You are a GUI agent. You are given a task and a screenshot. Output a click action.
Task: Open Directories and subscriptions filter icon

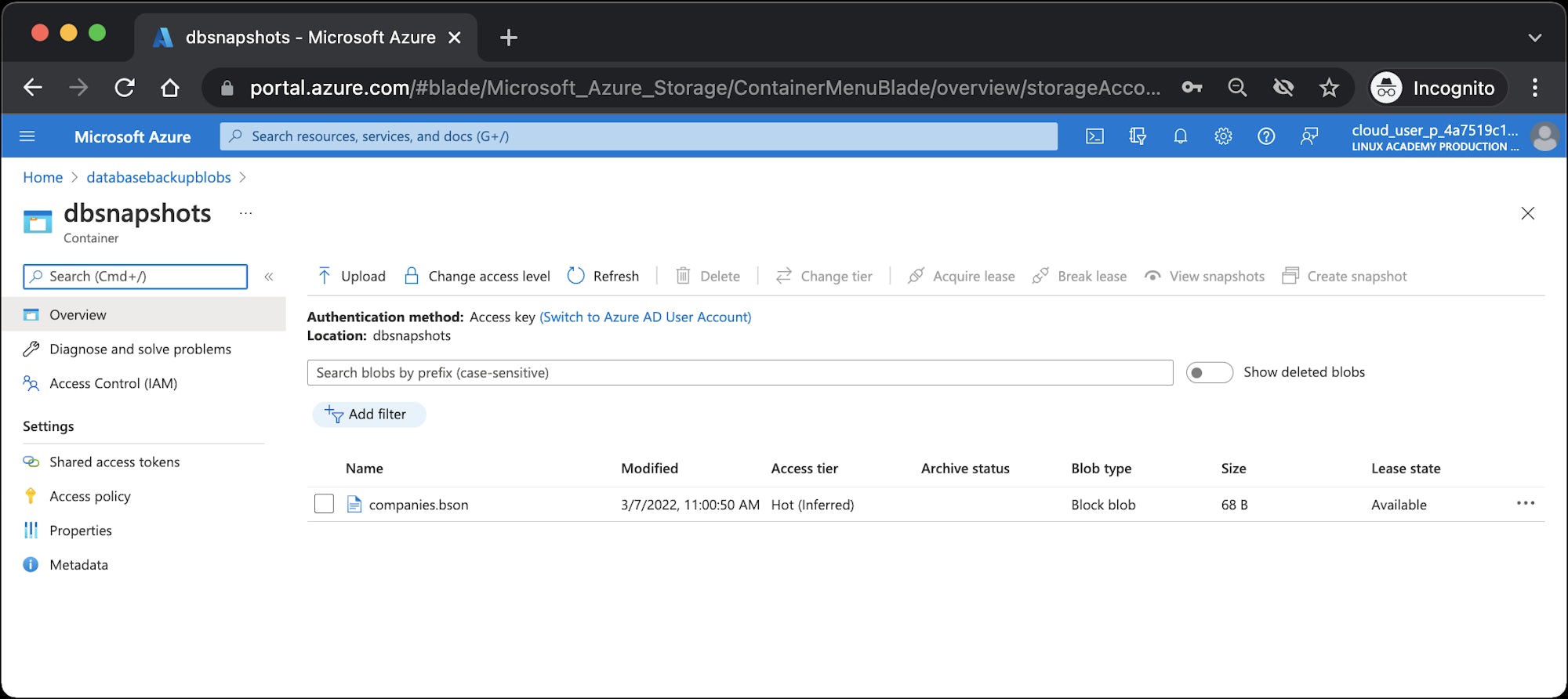pos(1138,136)
